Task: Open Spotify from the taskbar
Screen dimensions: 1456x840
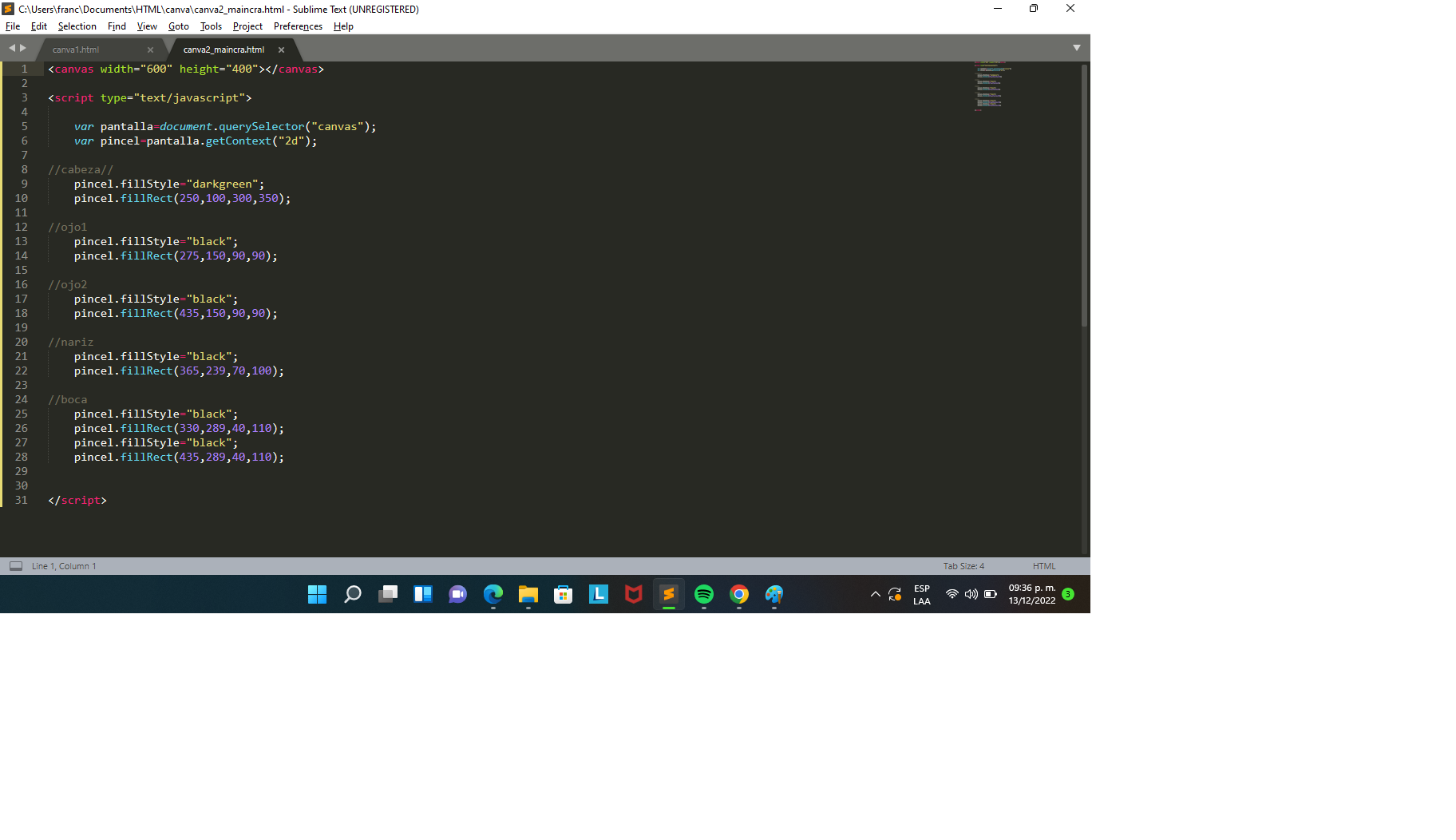Action: coord(704,594)
